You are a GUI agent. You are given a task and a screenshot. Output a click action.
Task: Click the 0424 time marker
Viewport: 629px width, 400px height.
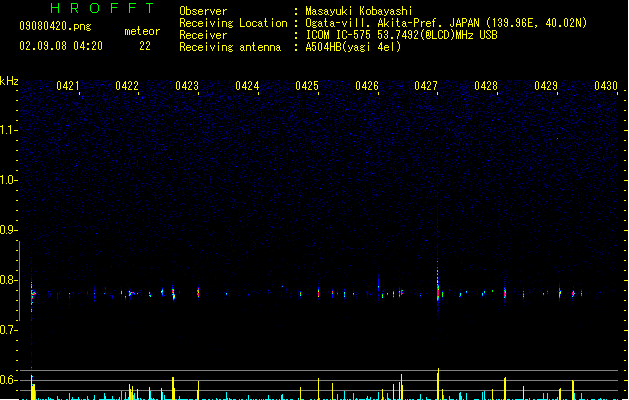tap(247, 86)
